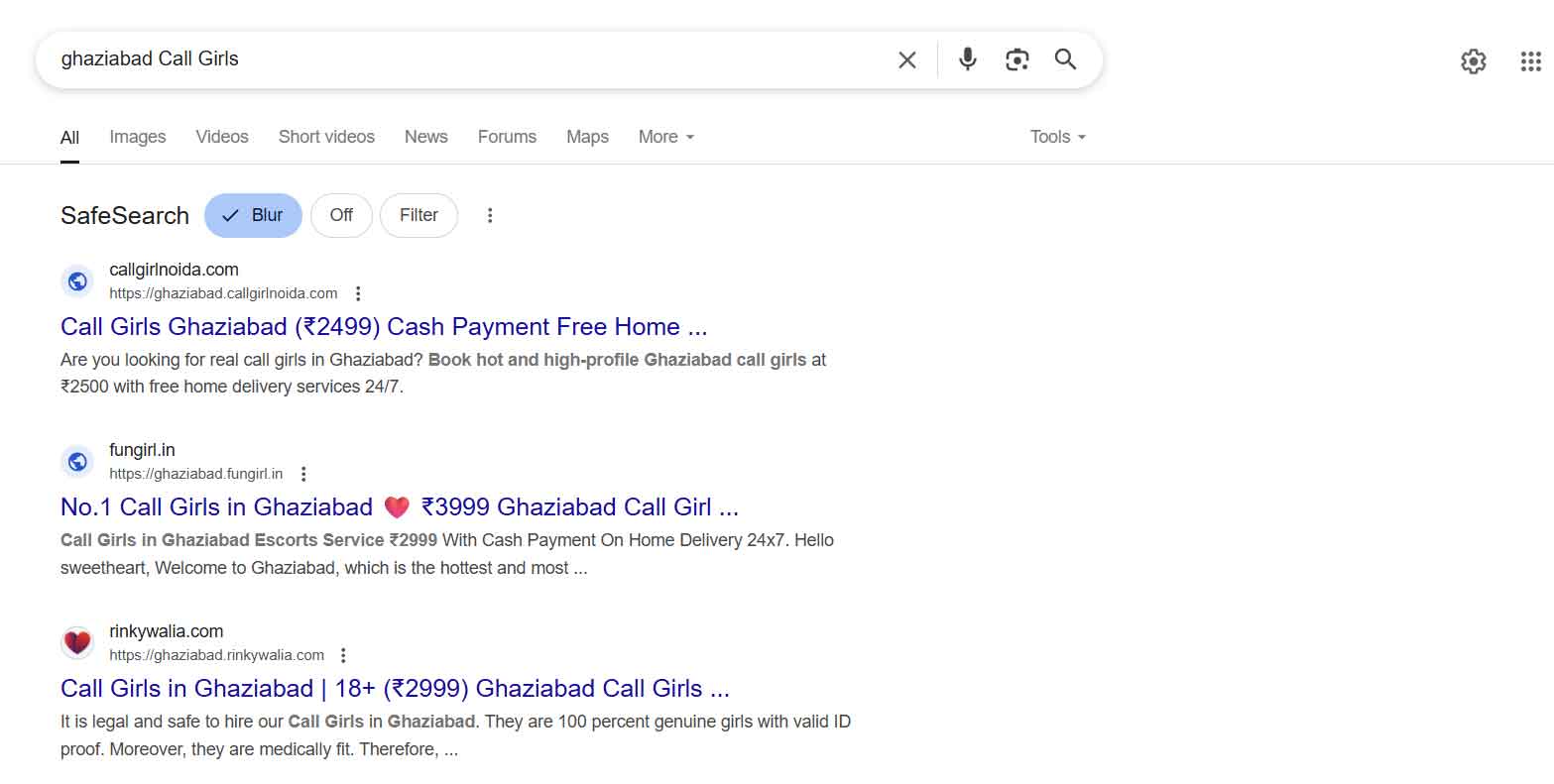Click snippet starting 'Call Girls in Ghaziabad Escorts Service'
The width and height of the screenshot is (1554, 784).
(x=447, y=554)
